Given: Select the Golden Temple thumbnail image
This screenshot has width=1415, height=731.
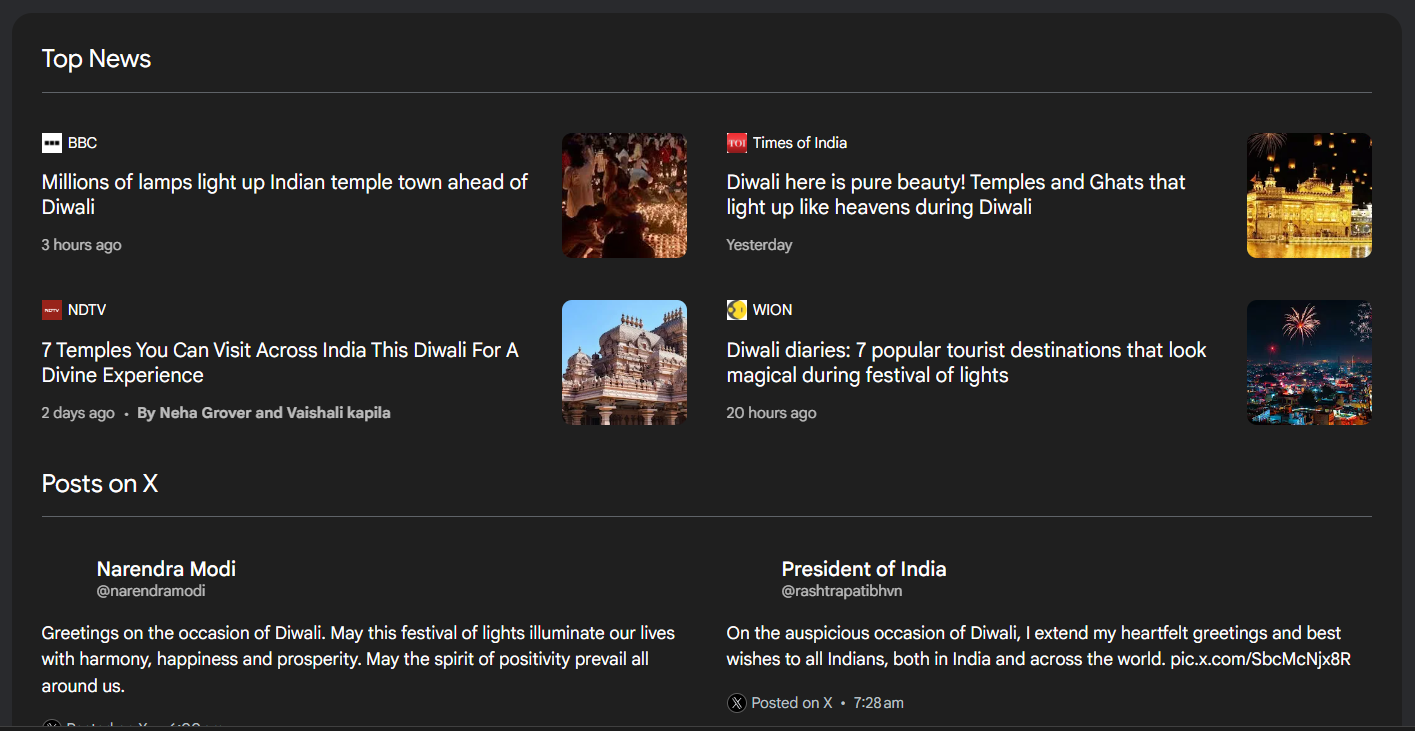Looking at the screenshot, I should (x=1308, y=195).
